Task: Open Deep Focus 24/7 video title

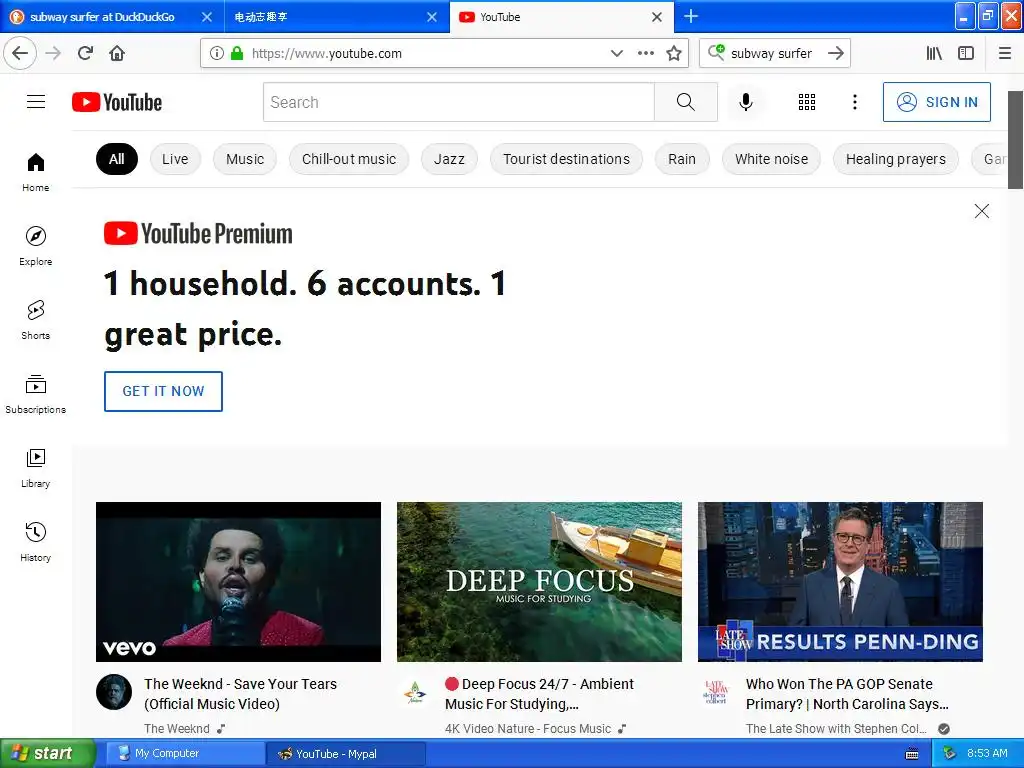Action: (x=539, y=694)
